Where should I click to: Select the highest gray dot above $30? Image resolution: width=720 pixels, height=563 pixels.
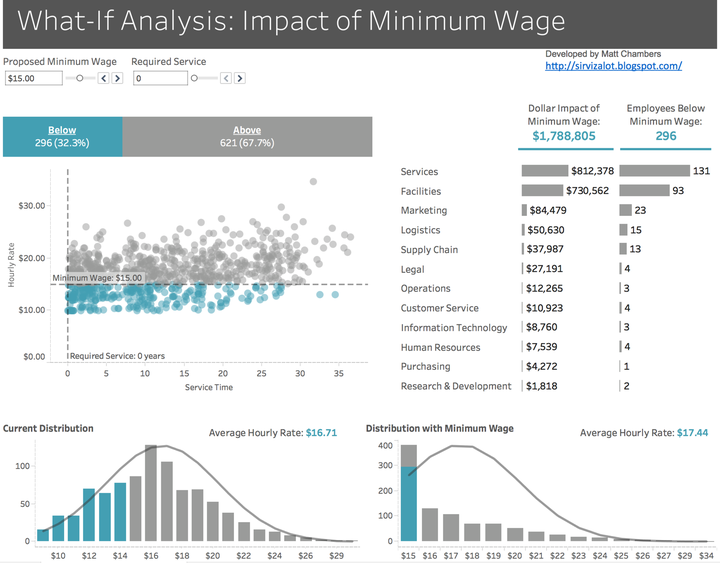coord(313,182)
